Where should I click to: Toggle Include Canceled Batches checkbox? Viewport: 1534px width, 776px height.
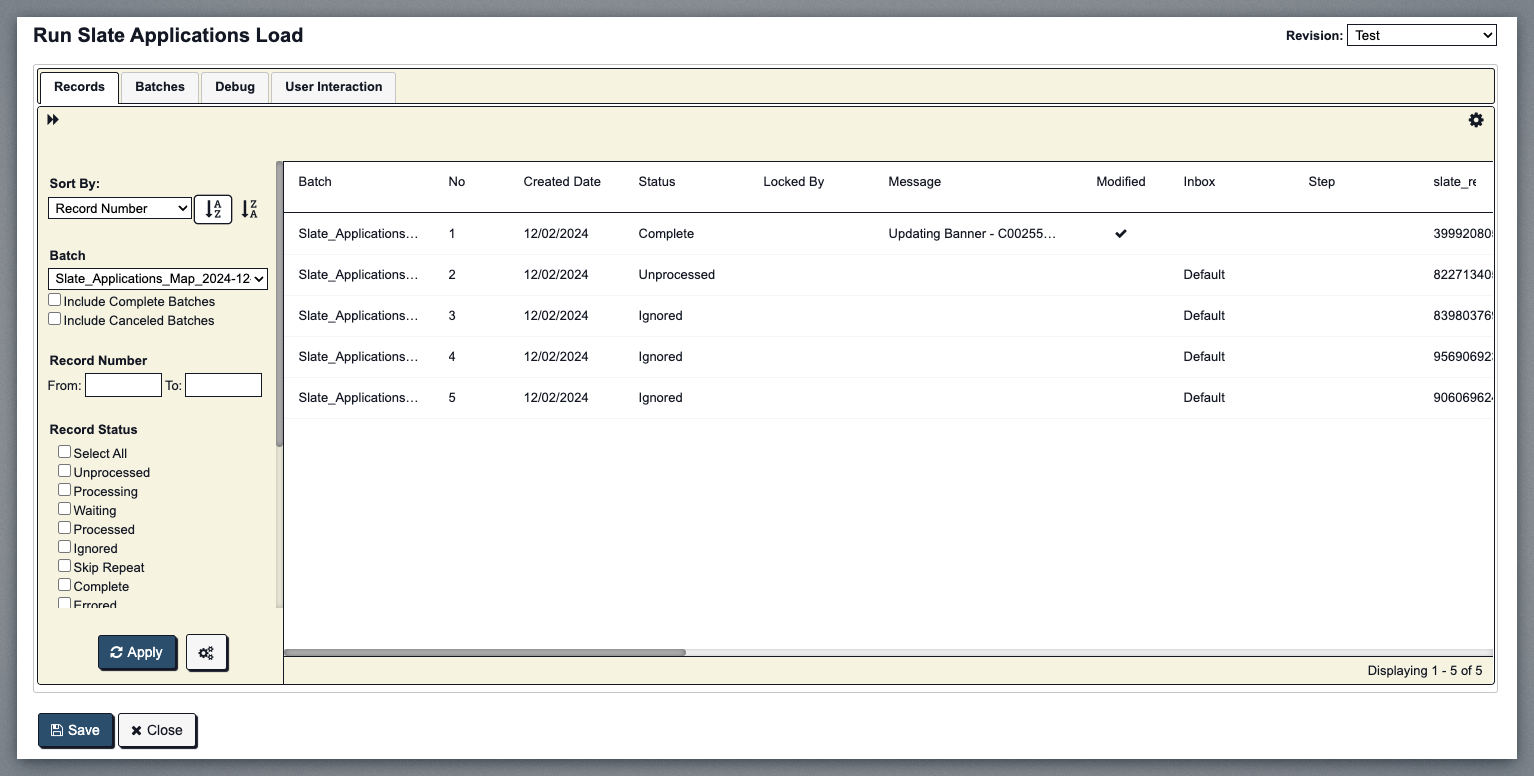click(x=55, y=320)
